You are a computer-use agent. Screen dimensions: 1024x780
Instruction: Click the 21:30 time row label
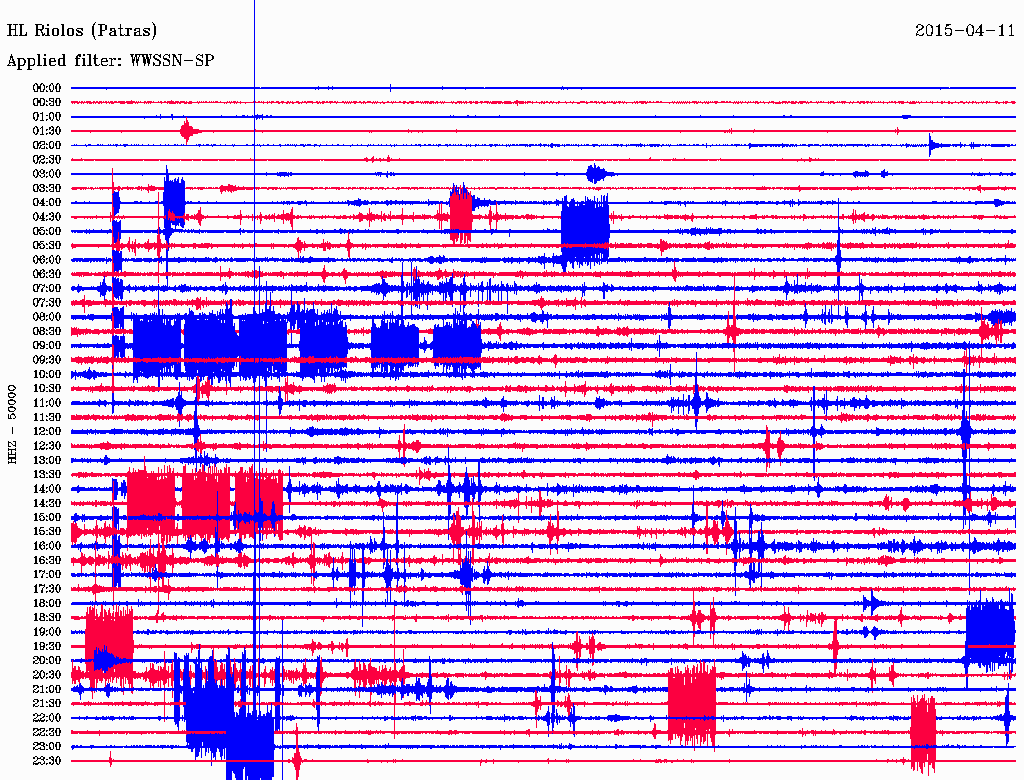click(x=47, y=703)
